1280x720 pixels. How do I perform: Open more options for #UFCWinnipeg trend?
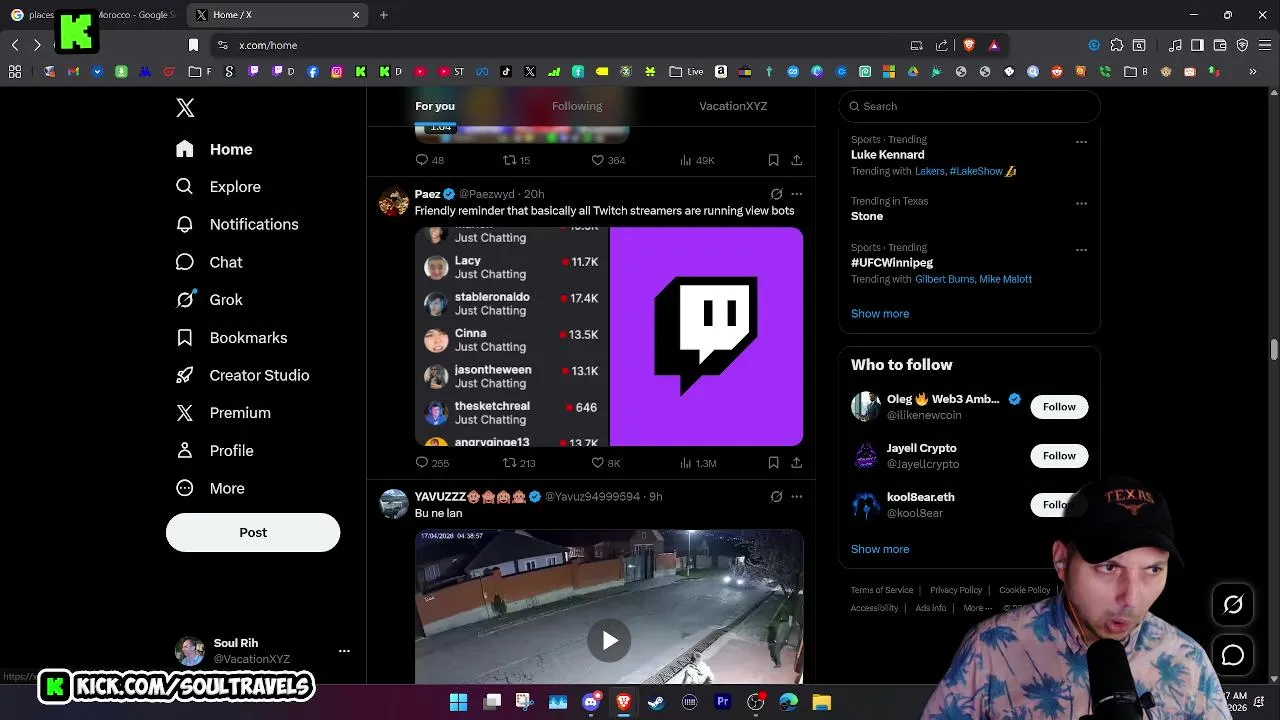pos(1081,250)
